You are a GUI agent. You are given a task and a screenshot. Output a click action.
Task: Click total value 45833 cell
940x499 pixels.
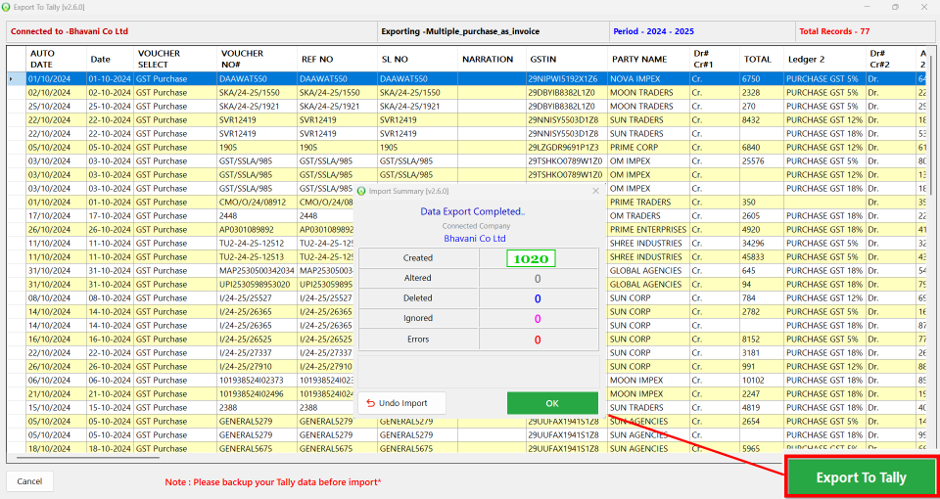[761, 257]
